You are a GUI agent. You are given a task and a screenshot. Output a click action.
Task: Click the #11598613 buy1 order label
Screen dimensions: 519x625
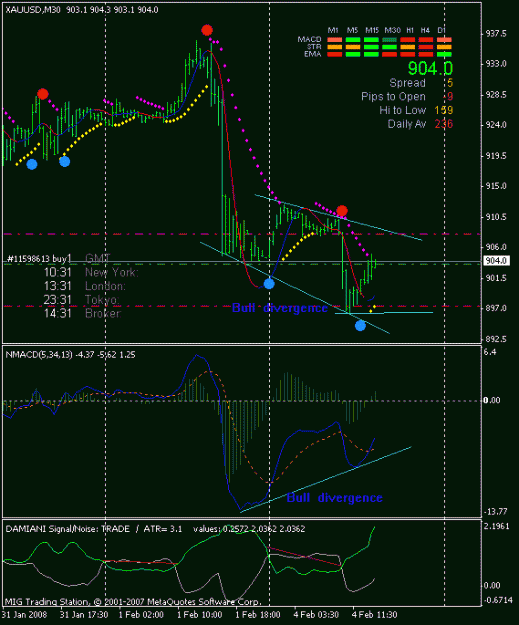pyautogui.click(x=39, y=259)
